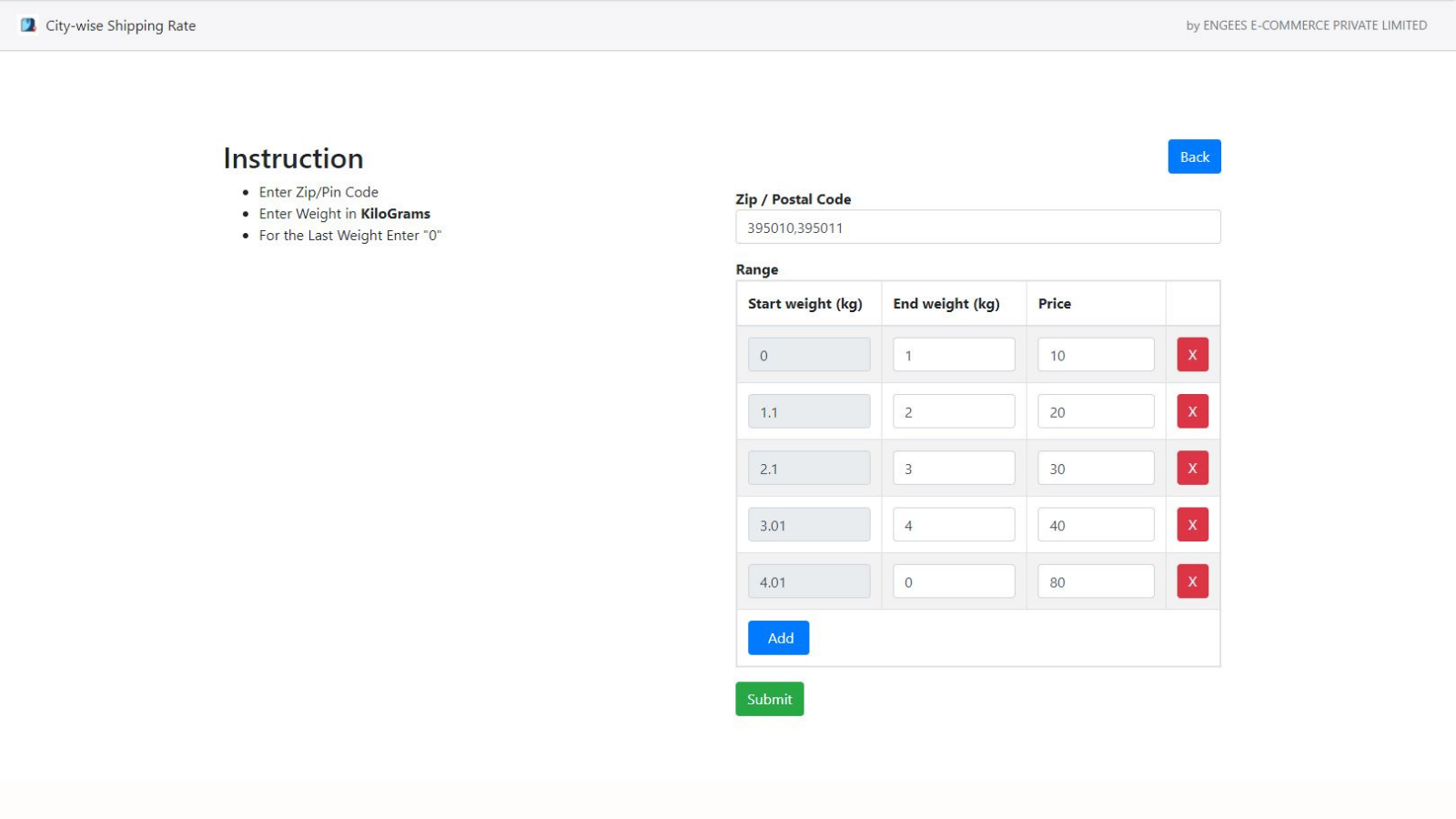
Task: Click the end weight field containing 3
Action: pyautogui.click(x=953, y=468)
